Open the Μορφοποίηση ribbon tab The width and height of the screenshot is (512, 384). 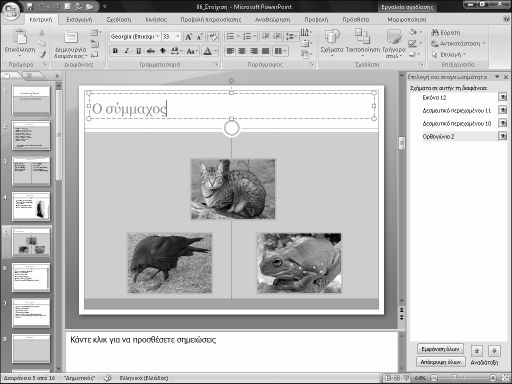(407, 20)
